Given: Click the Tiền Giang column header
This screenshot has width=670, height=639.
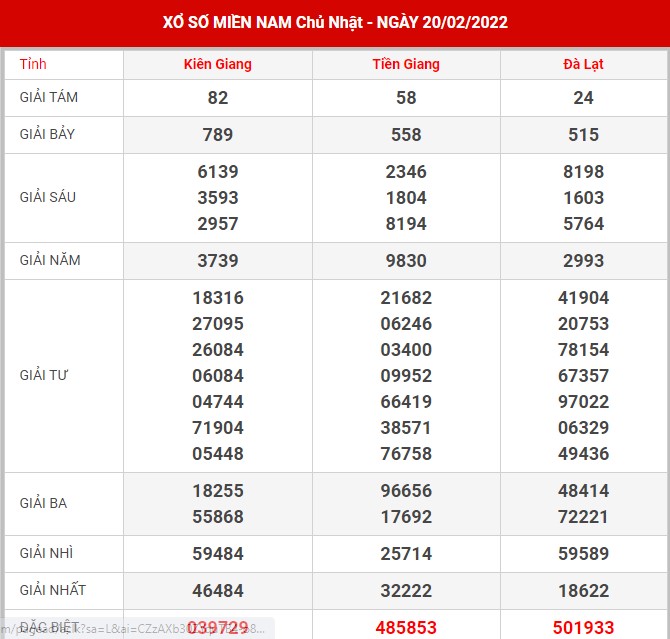Looking at the screenshot, I should tap(406, 64).
